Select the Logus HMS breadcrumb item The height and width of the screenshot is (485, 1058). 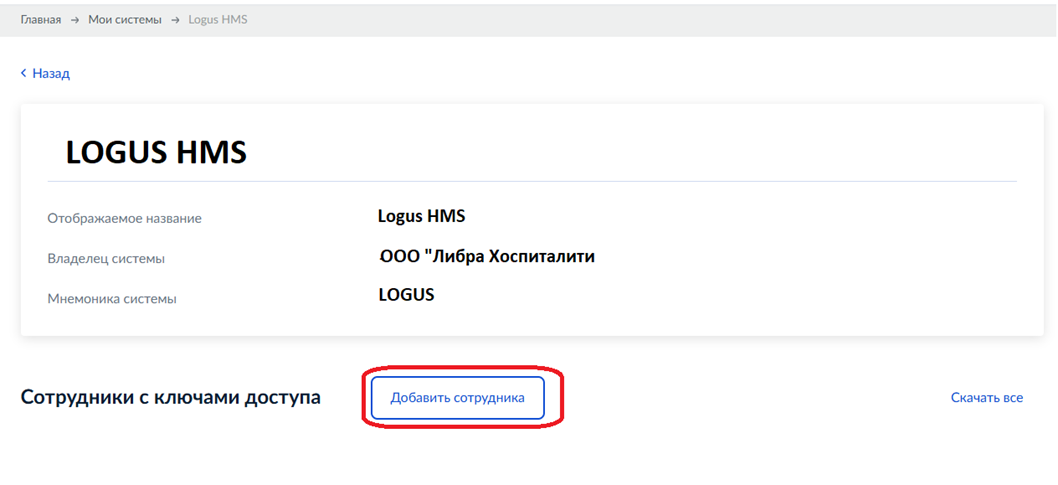coord(218,20)
